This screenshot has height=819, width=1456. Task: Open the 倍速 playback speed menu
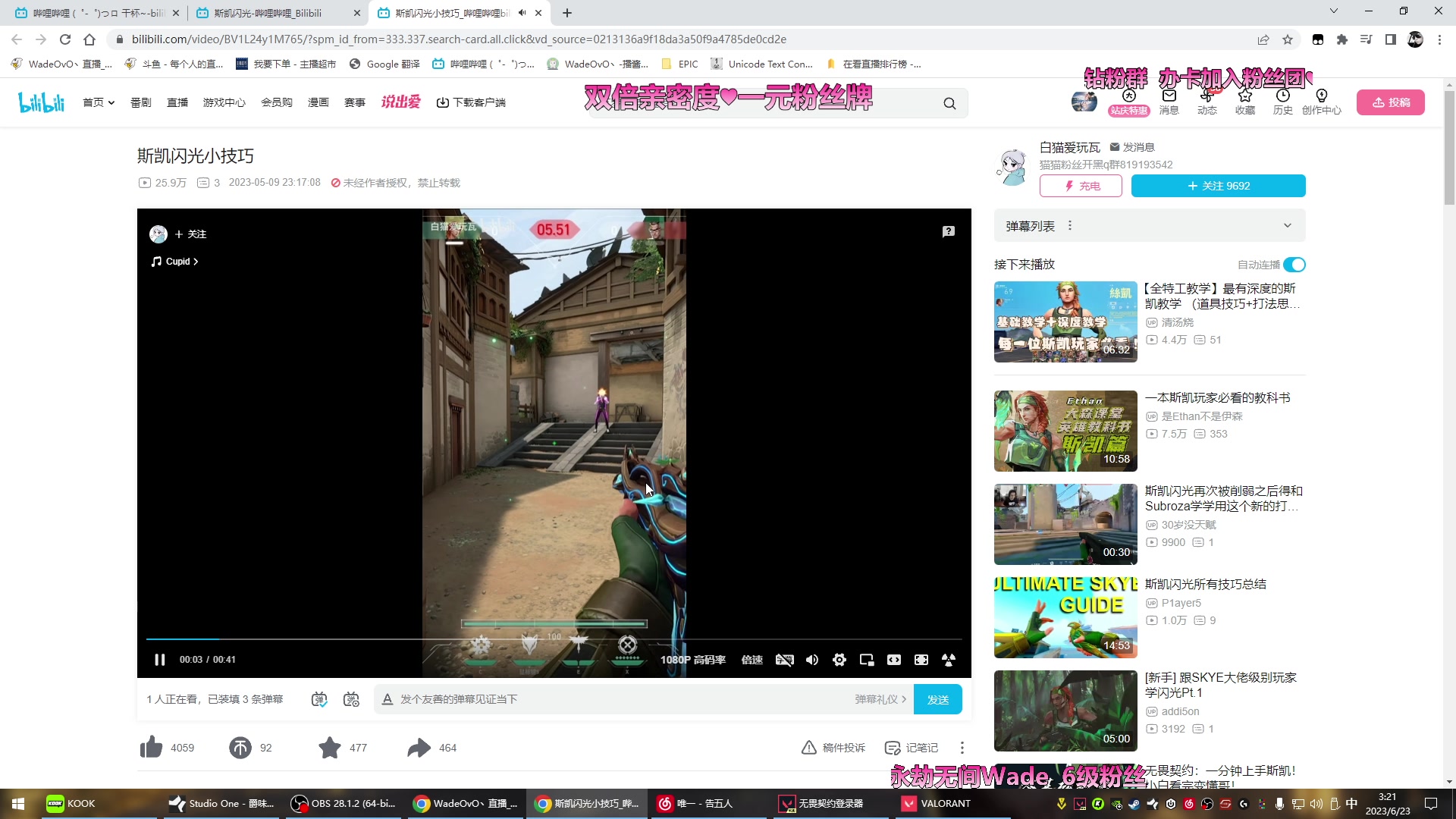(x=752, y=660)
